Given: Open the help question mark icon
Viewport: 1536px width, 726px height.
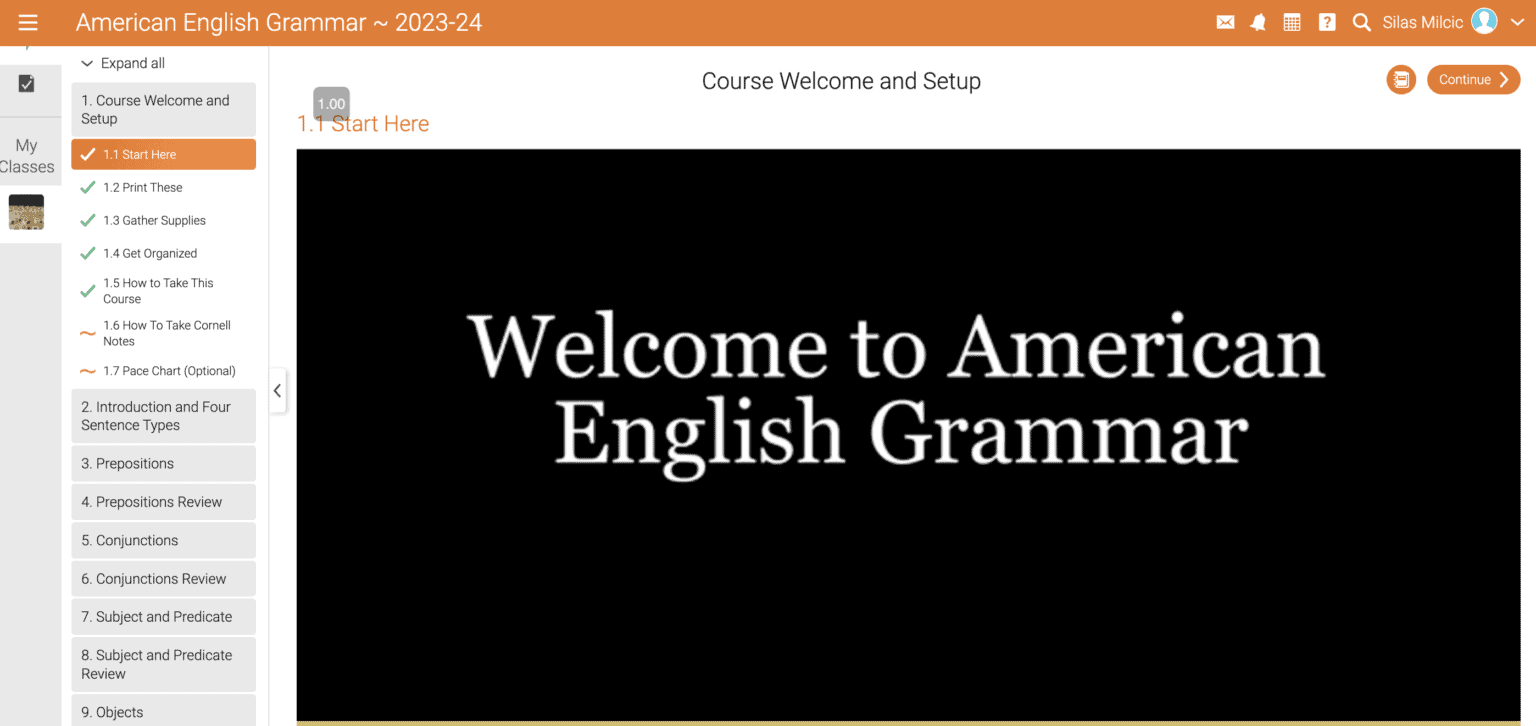Looking at the screenshot, I should 1327,22.
